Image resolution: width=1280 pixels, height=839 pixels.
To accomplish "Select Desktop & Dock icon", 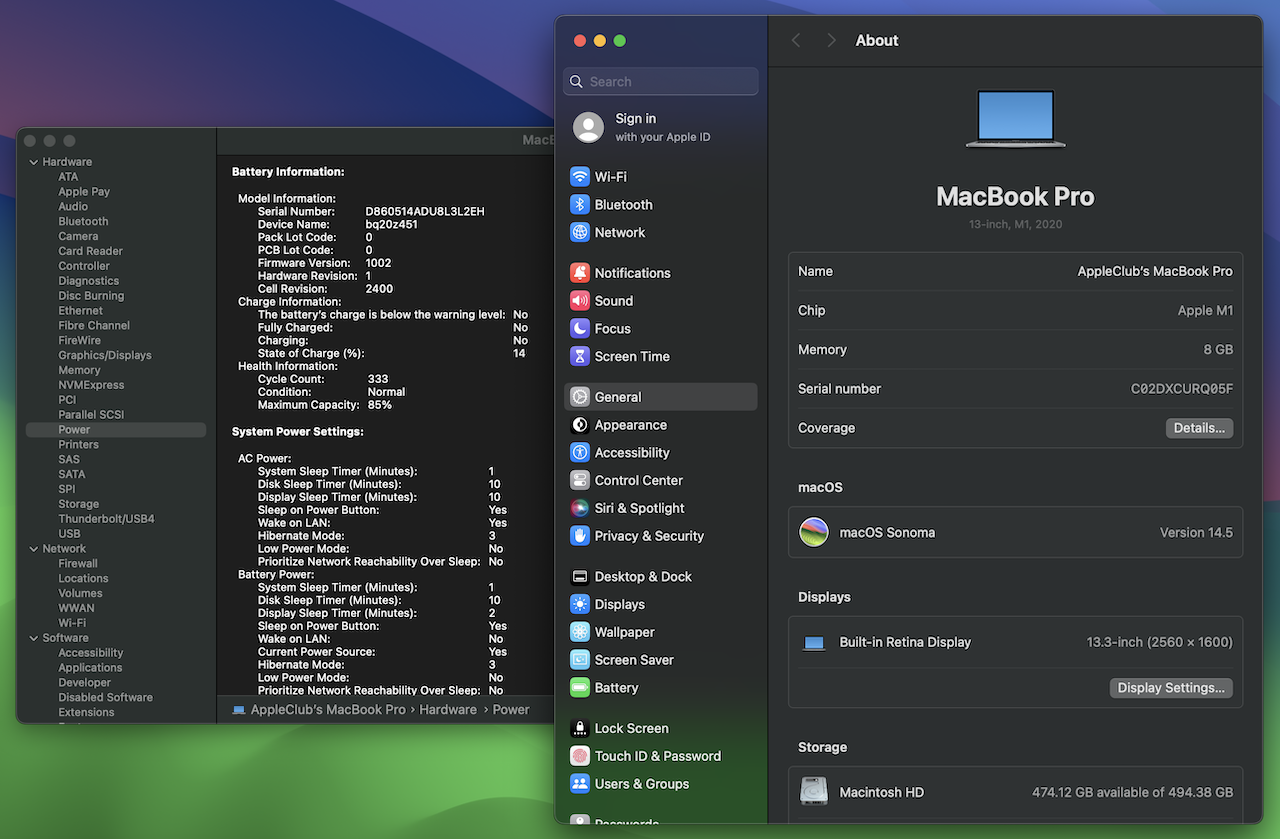I will coord(580,577).
